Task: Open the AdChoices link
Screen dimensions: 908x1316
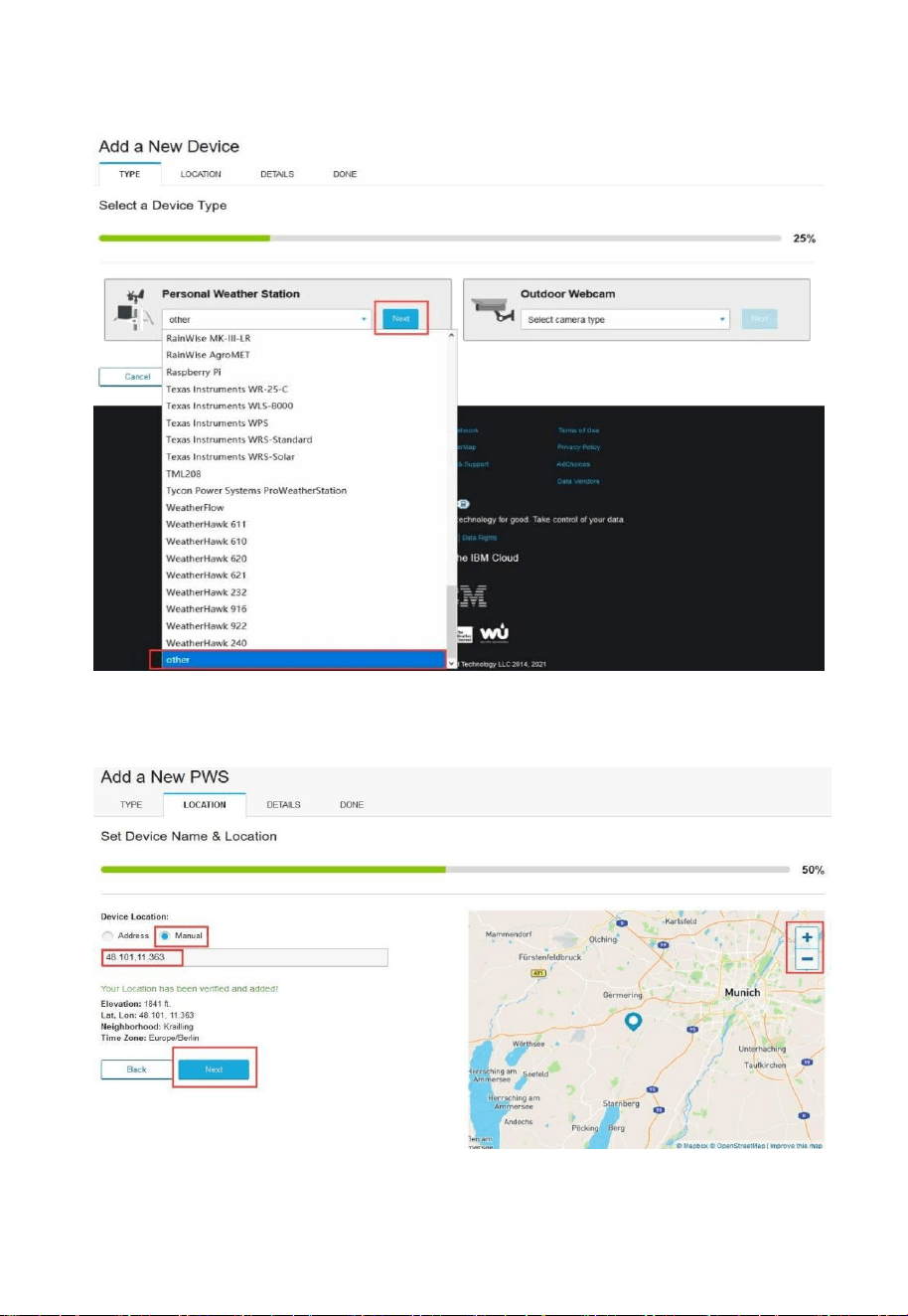Action: [x=573, y=464]
